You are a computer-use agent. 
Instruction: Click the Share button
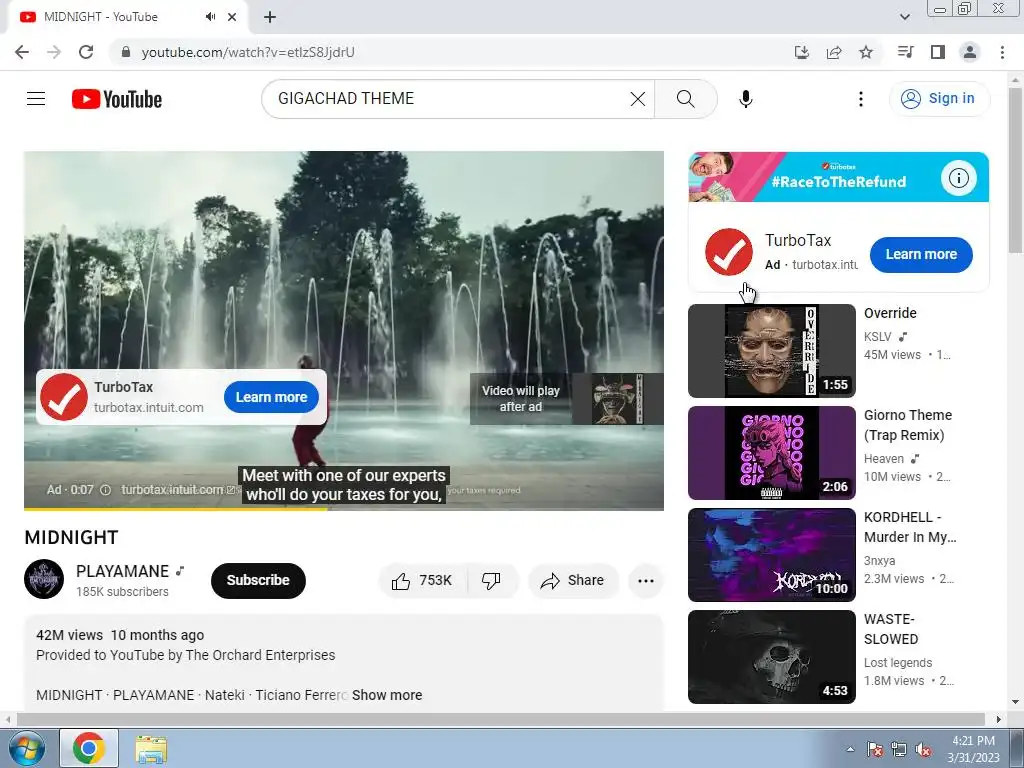pos(573,581)
